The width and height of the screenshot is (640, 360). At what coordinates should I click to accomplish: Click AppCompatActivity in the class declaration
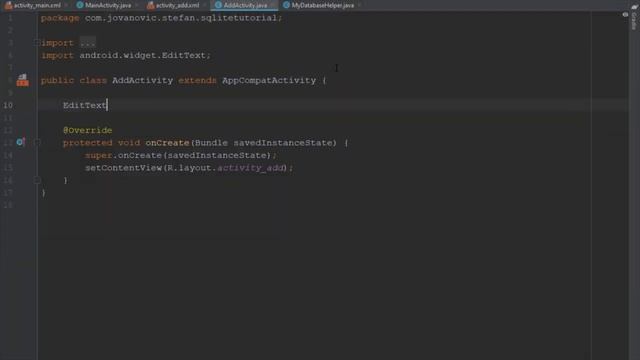(x=269, y=80)
